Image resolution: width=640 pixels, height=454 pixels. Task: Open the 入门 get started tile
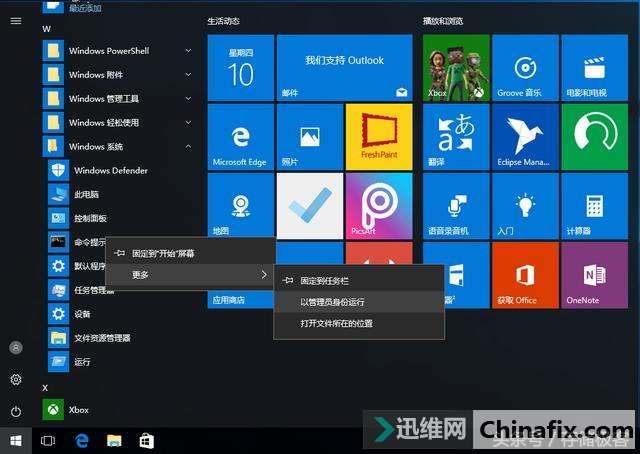point(525,206)
